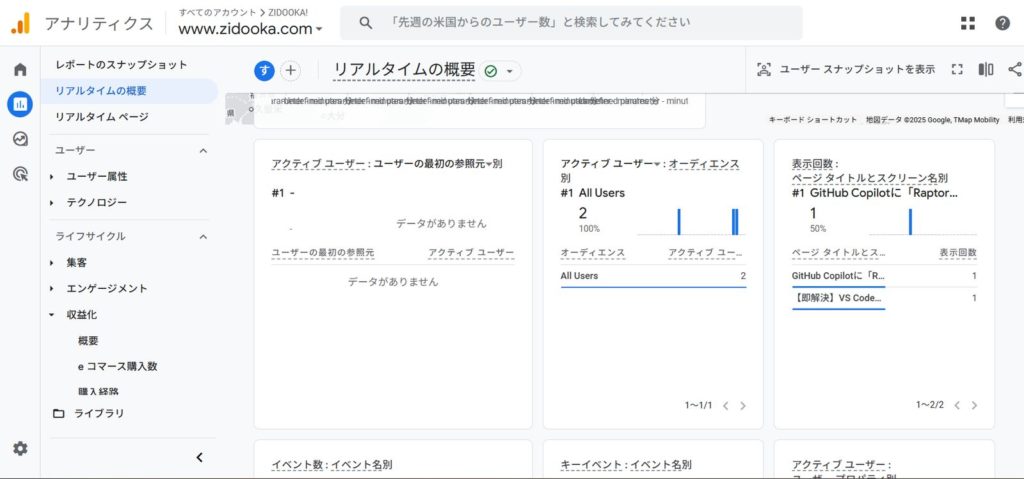The image size is (1024, 479).
Task: Open the Explore icon in left rail
Action: click(19, 139)
